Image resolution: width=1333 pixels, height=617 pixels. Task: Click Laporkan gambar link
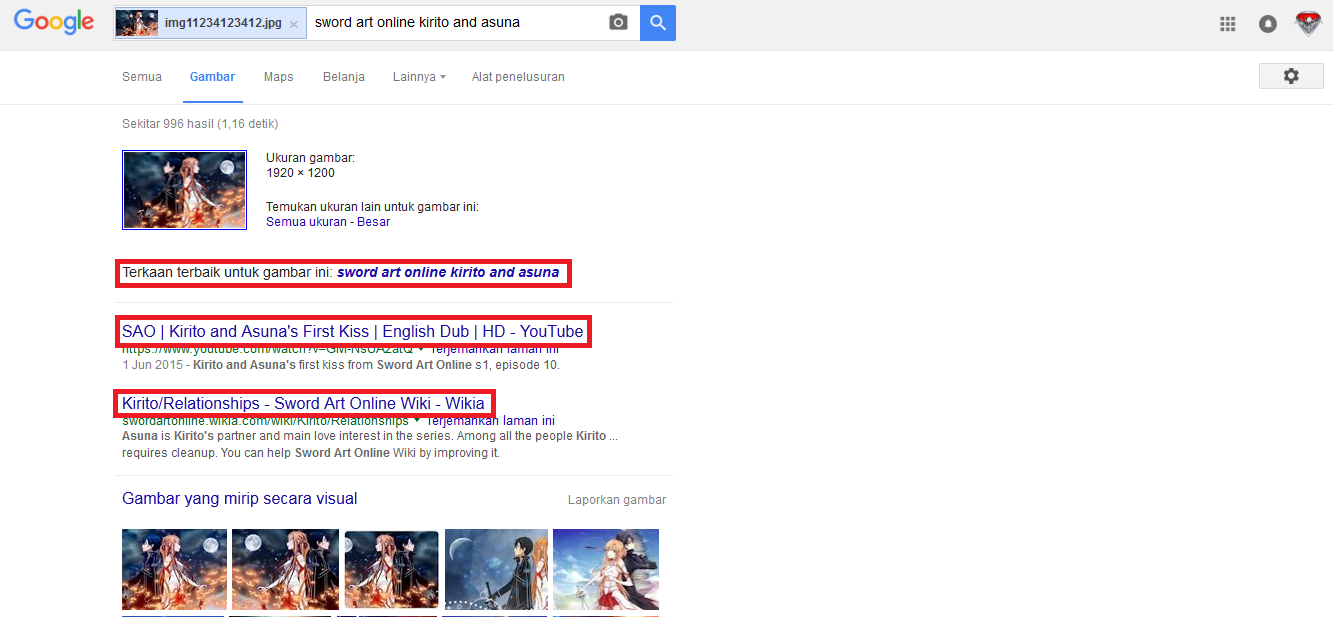pos(617,500)
